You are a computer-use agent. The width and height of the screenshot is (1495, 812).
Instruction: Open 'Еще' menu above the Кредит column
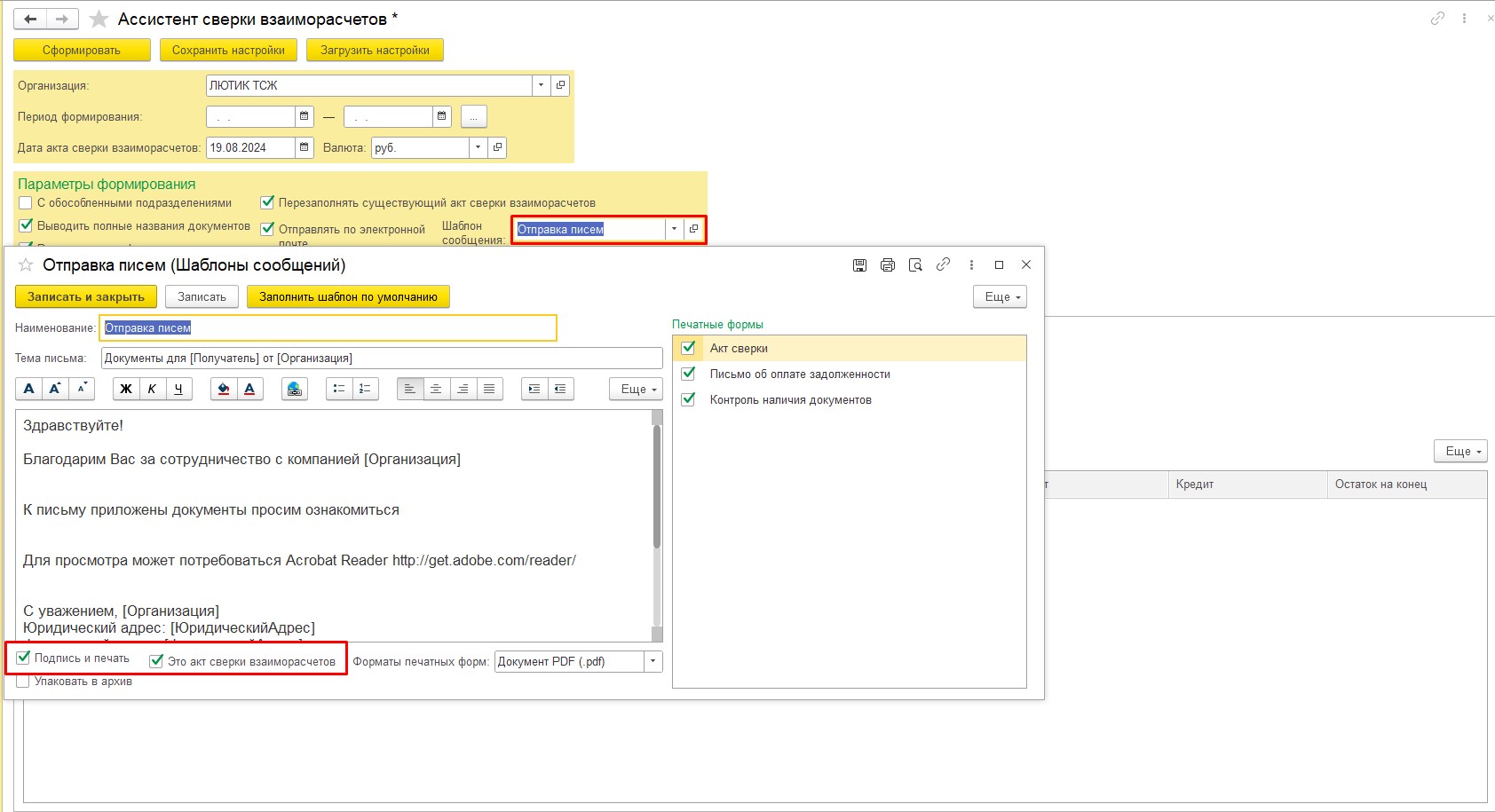(x=1460, y=452)
